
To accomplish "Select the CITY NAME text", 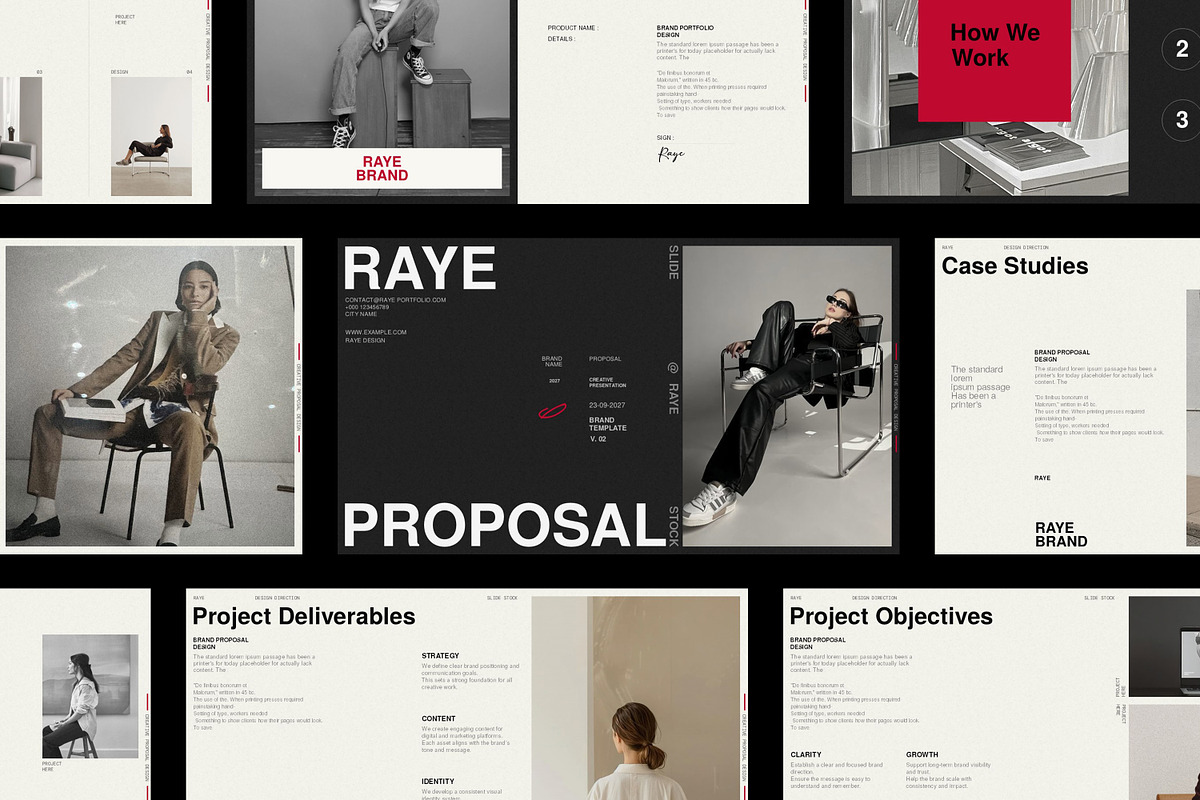I will (361, 314).
